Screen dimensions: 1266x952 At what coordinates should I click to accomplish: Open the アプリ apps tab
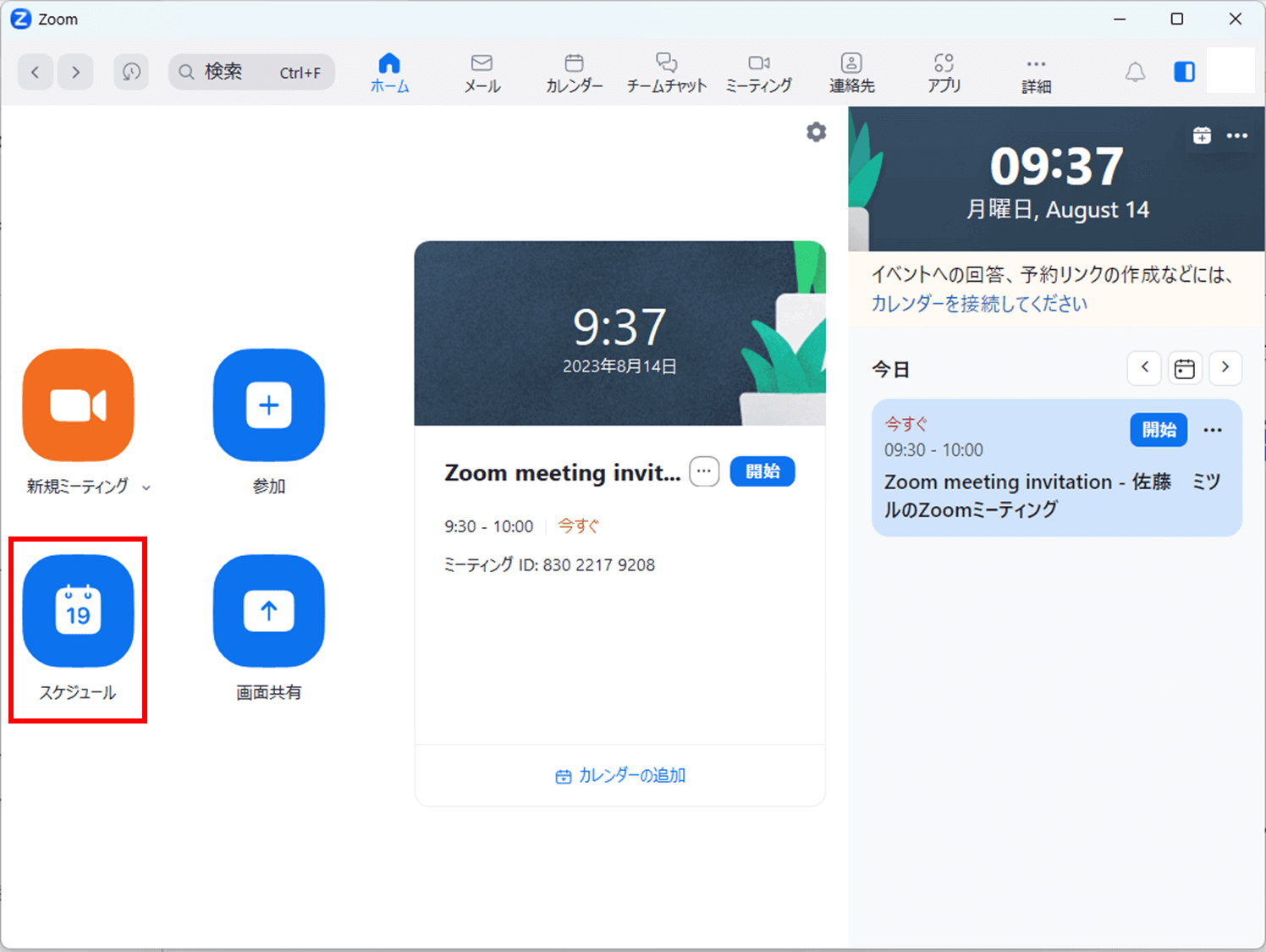click(x=944, y=73)
